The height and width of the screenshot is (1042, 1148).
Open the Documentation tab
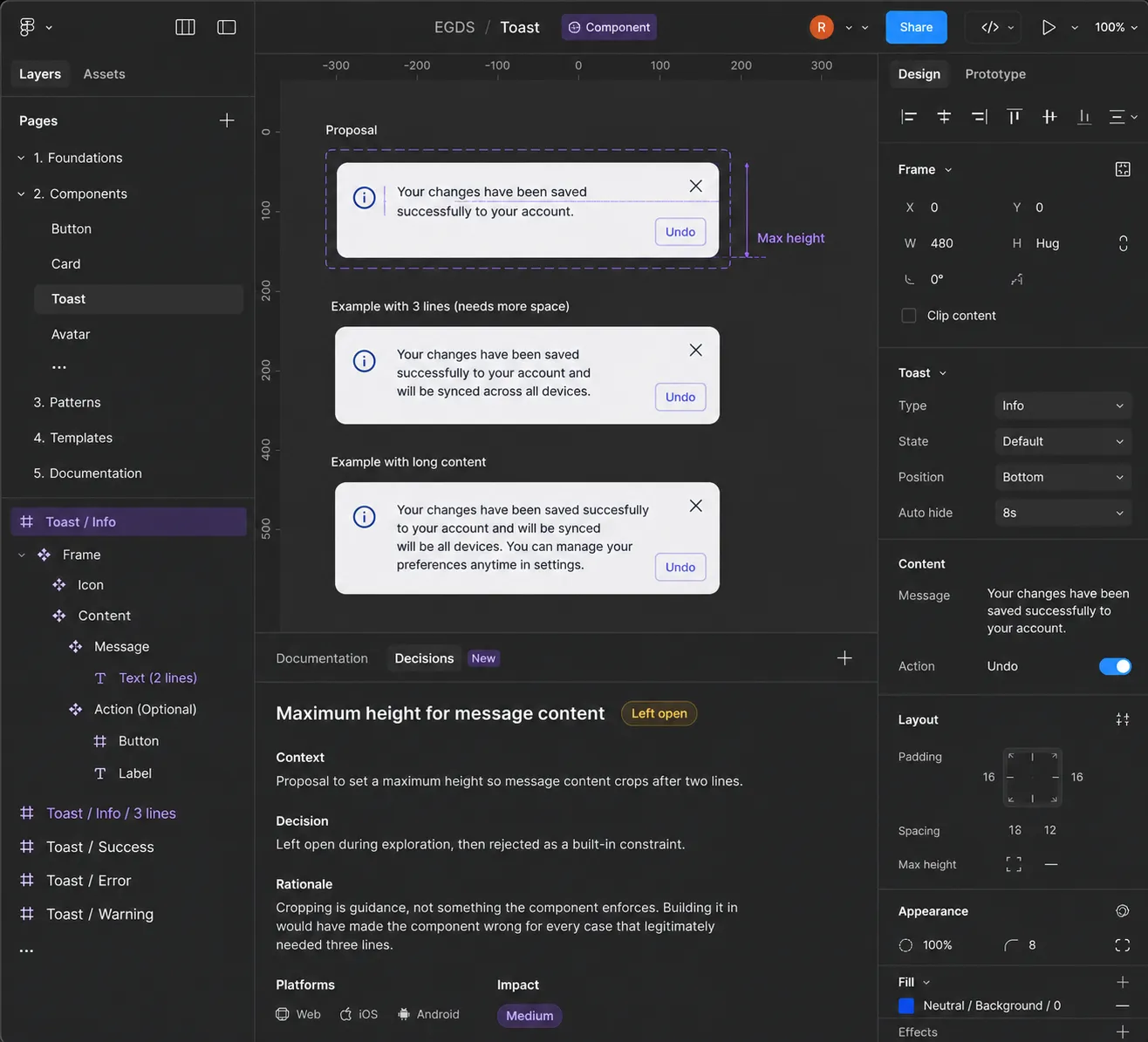(x=322, y=658)
